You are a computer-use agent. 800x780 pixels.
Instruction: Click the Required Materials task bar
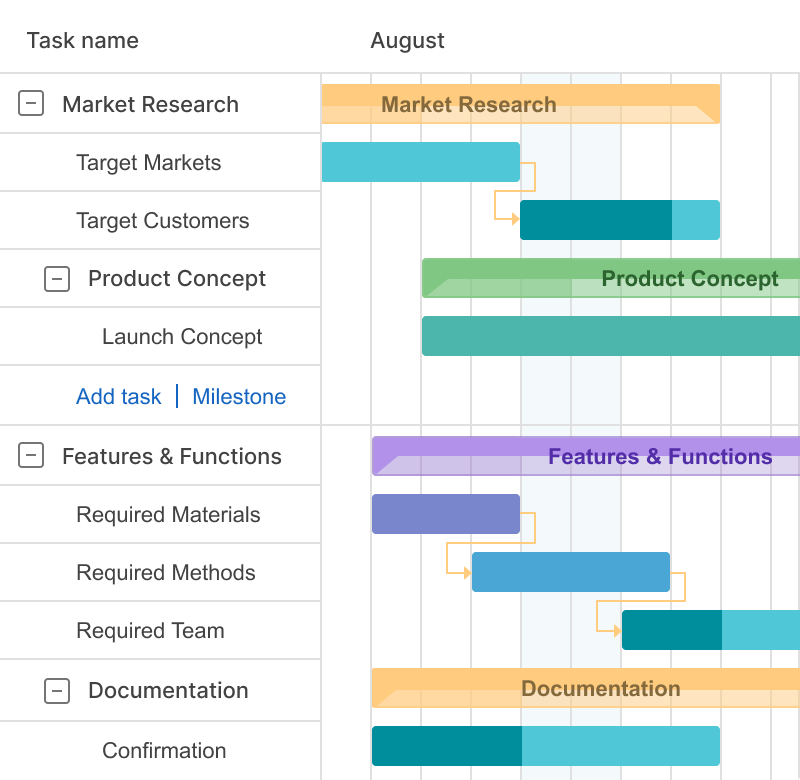point(445,514)
